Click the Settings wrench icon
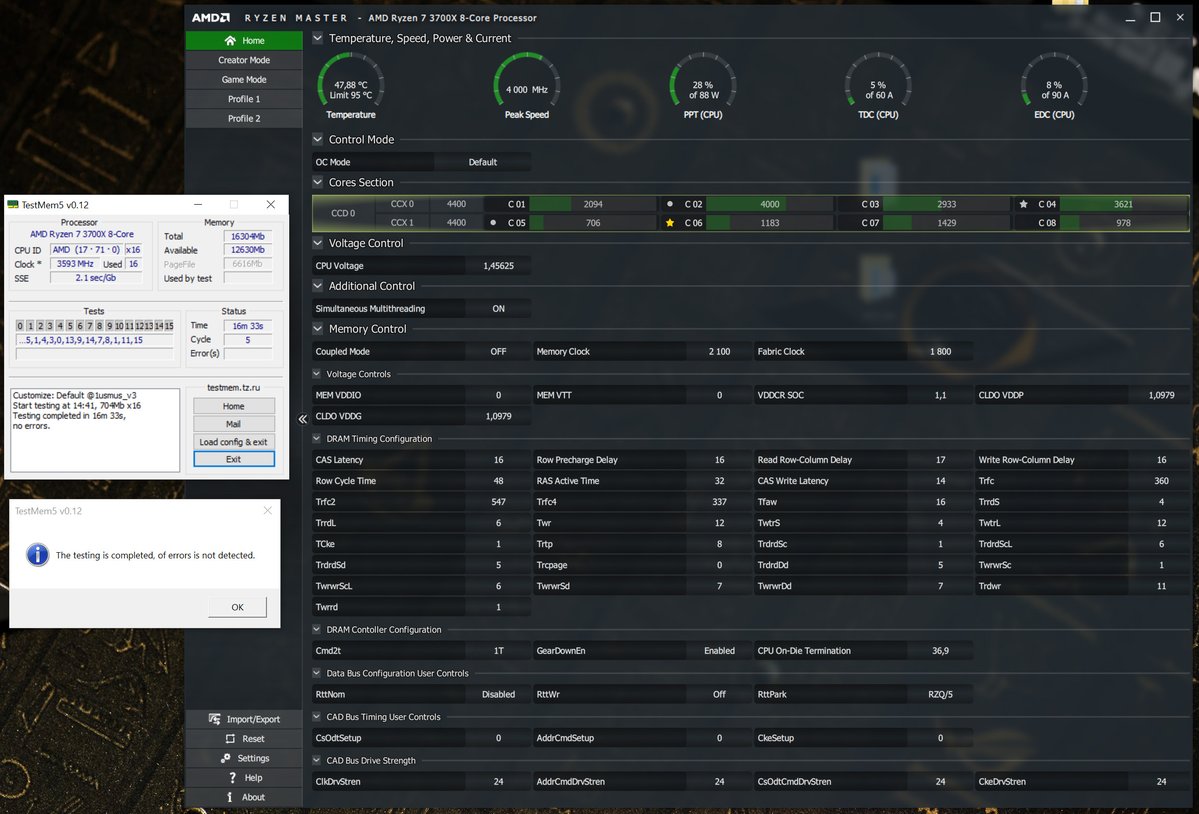 [226, 758]
